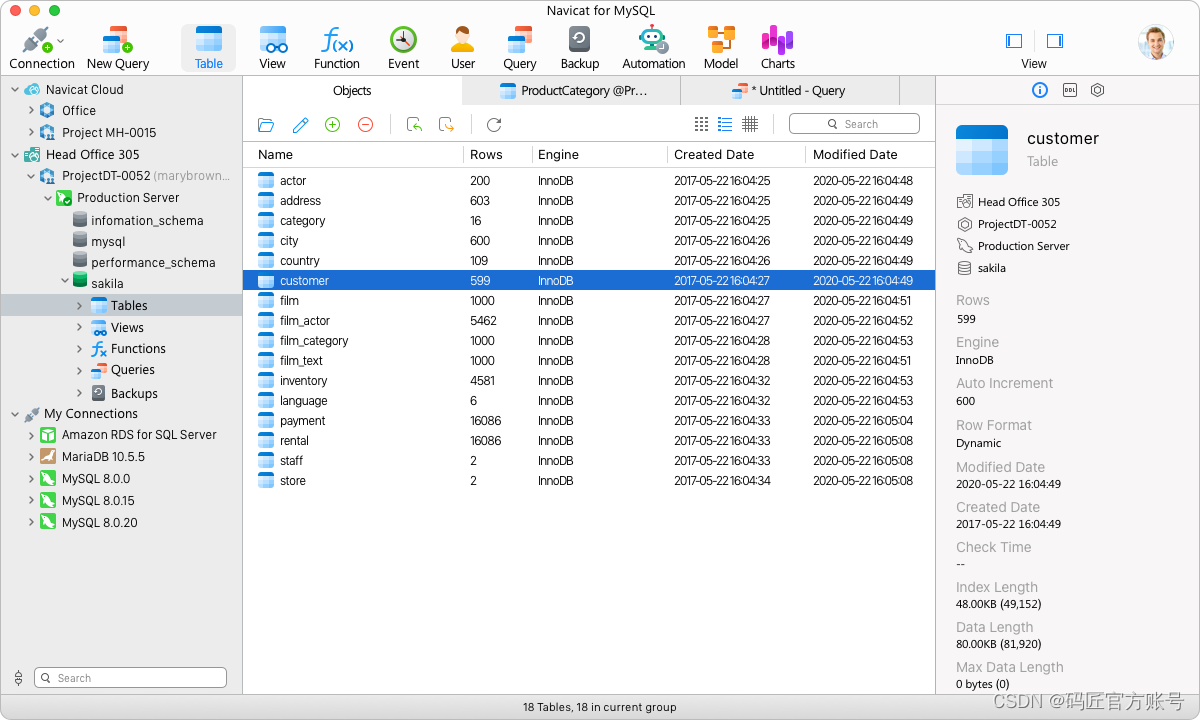Open the user profile avatar
This screenshot has height=720, width=1200.
pos(1156,42)
